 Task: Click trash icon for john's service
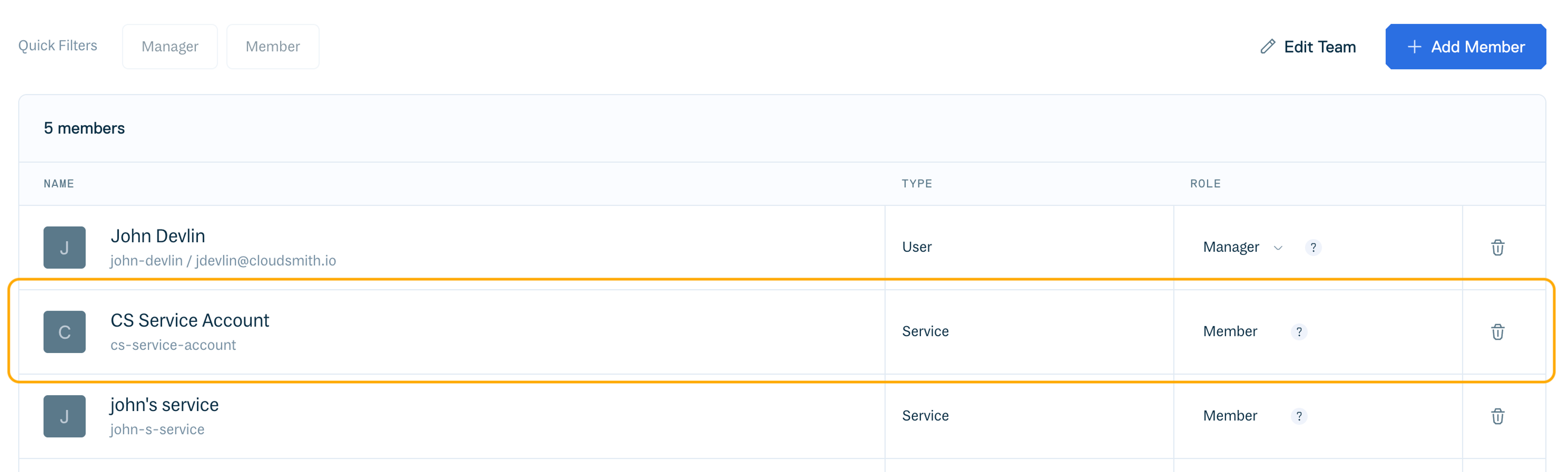tap(1497, 416)
